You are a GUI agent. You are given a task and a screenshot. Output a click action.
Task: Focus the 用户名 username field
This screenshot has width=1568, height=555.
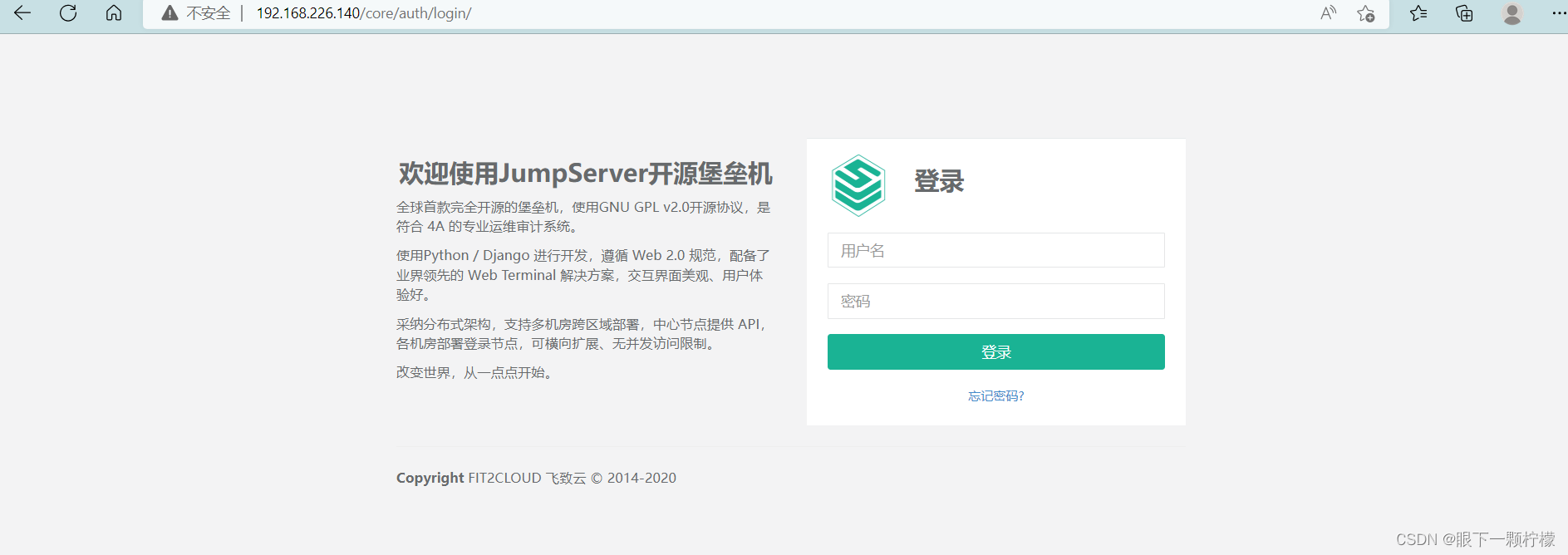995,250
